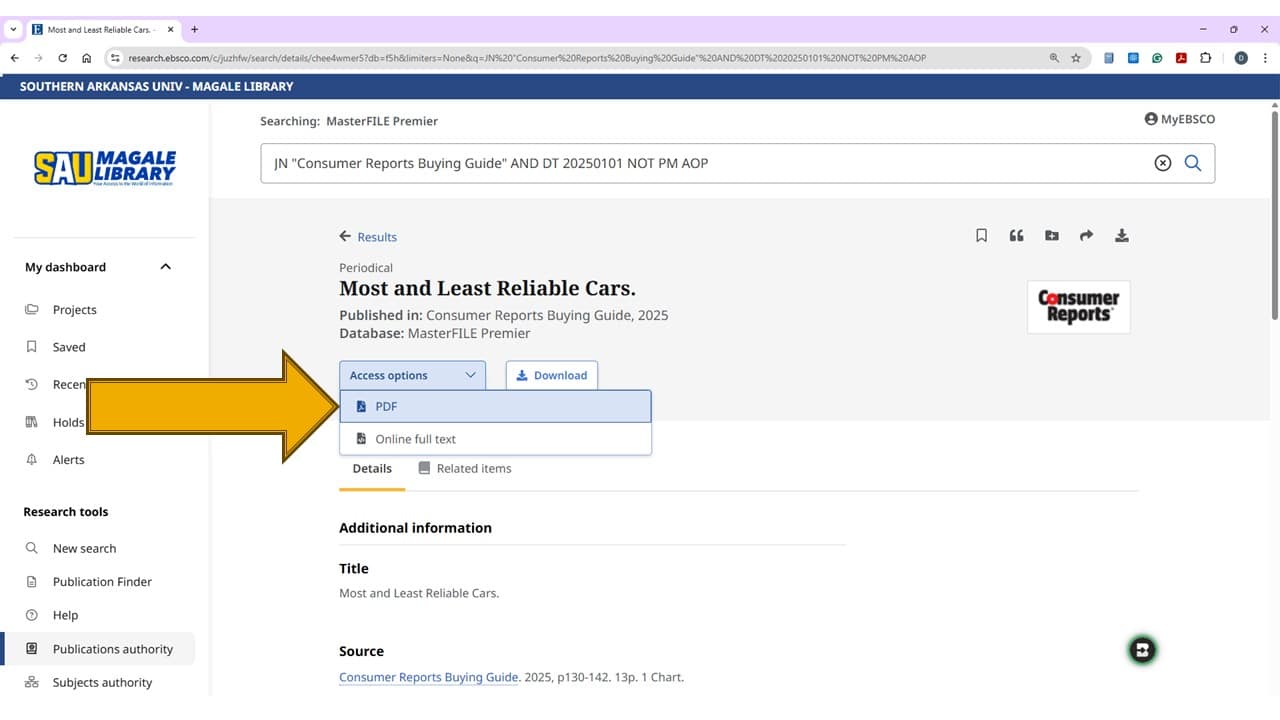
Task: Reload the page
Action: (x=62, y=58)
